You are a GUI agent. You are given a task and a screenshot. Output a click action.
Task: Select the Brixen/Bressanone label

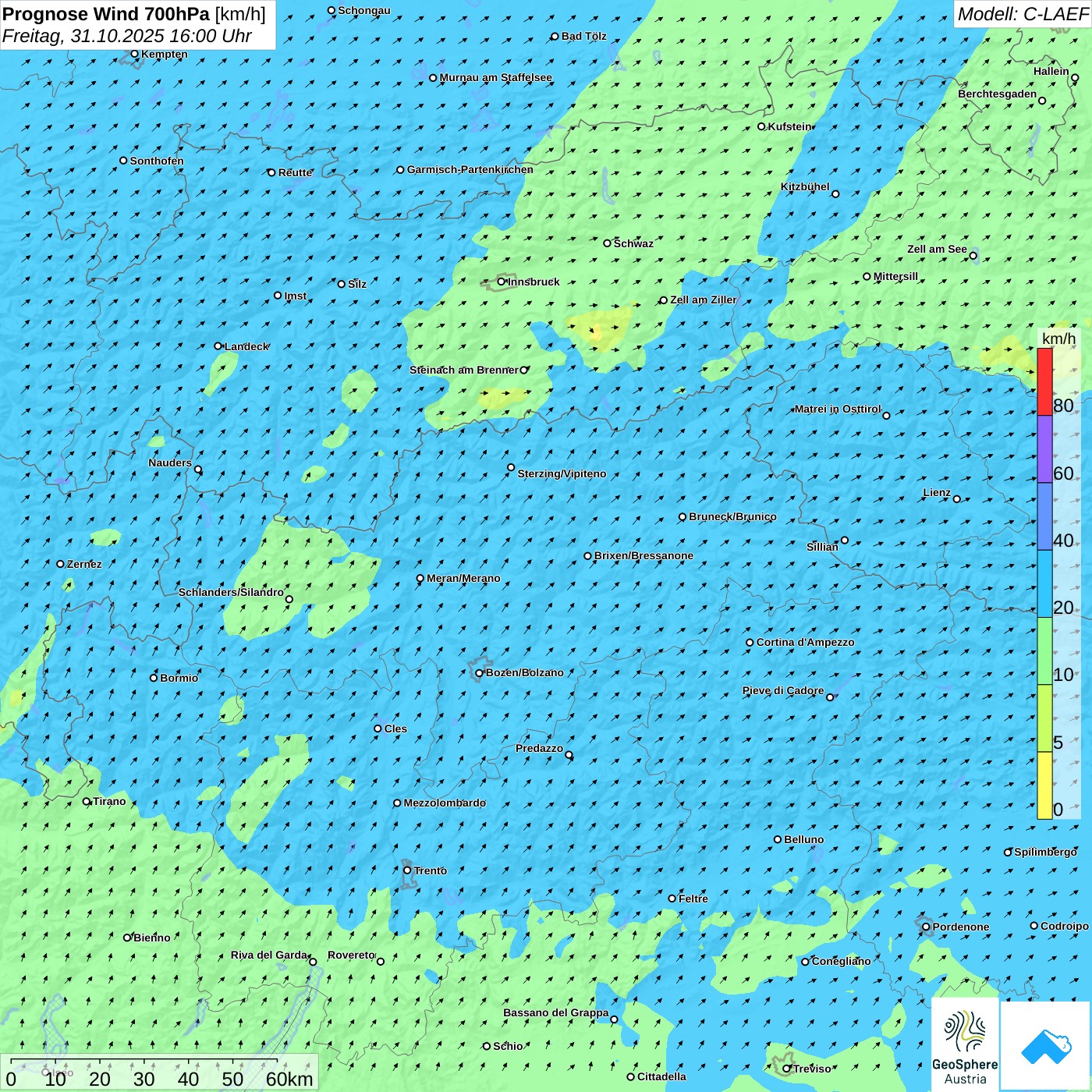(x=643, y=555)
